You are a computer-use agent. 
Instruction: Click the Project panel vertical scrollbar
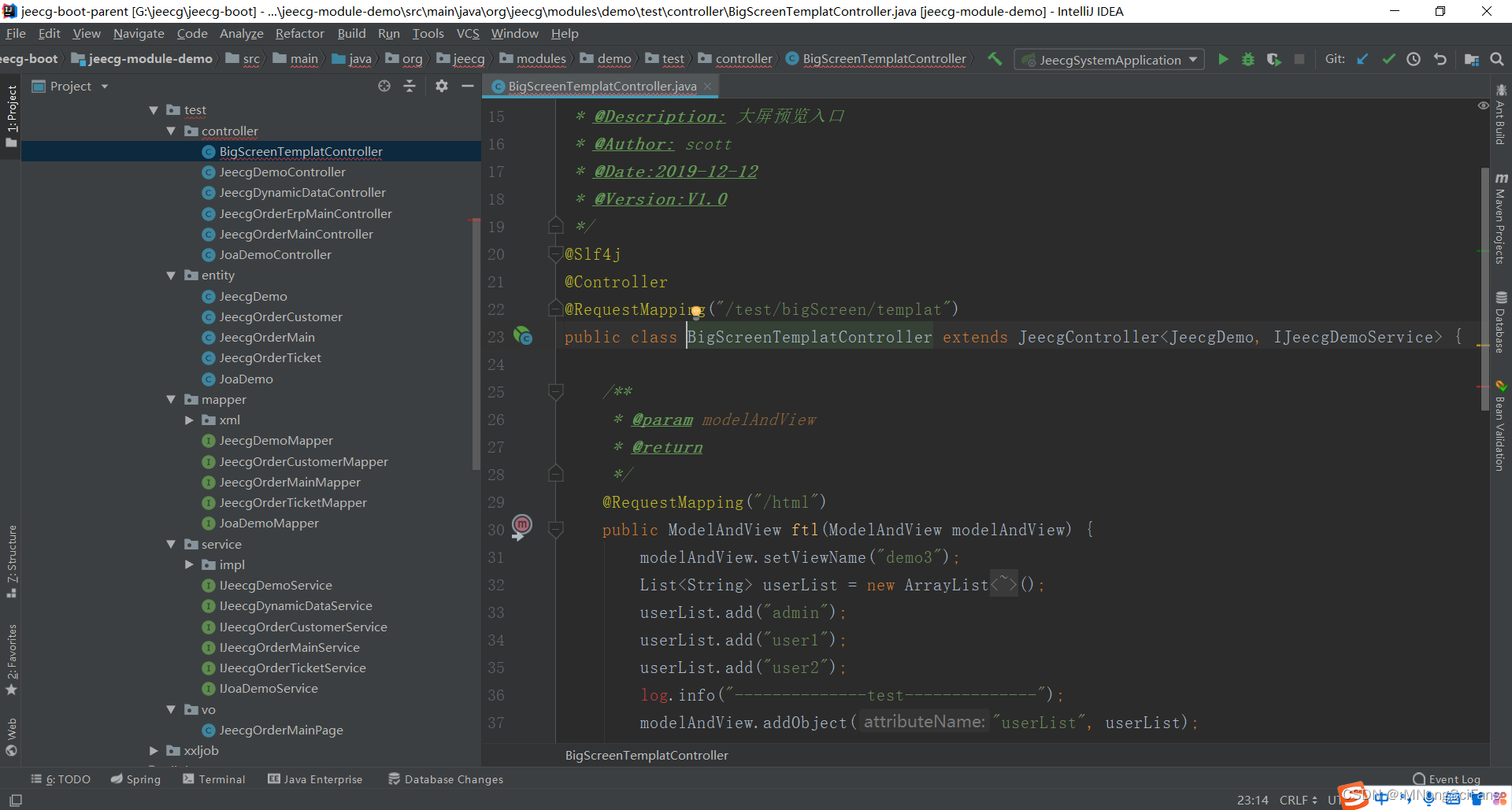pyautogui.click(x=476, y=345)
